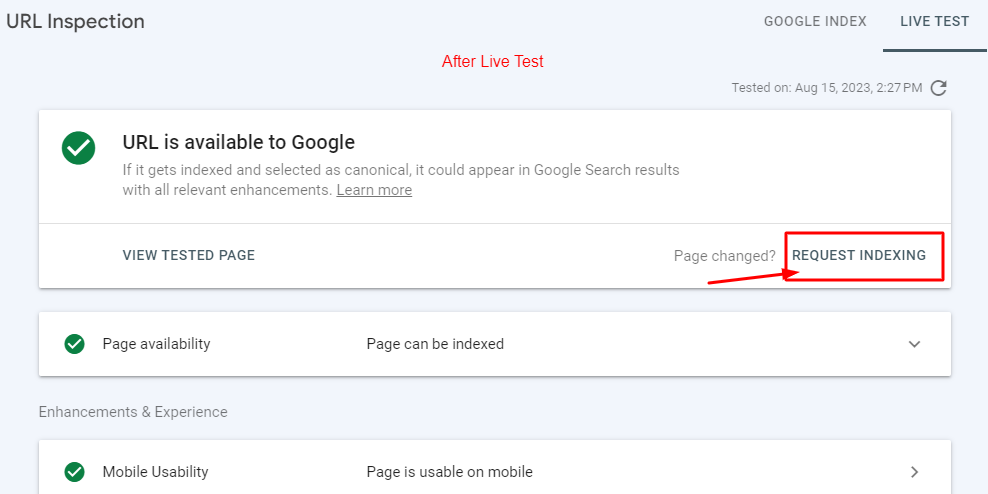Click the large green checkmark status icon
Image resolution: width=988 pixels, height=494 pixels.
[78, 148]
